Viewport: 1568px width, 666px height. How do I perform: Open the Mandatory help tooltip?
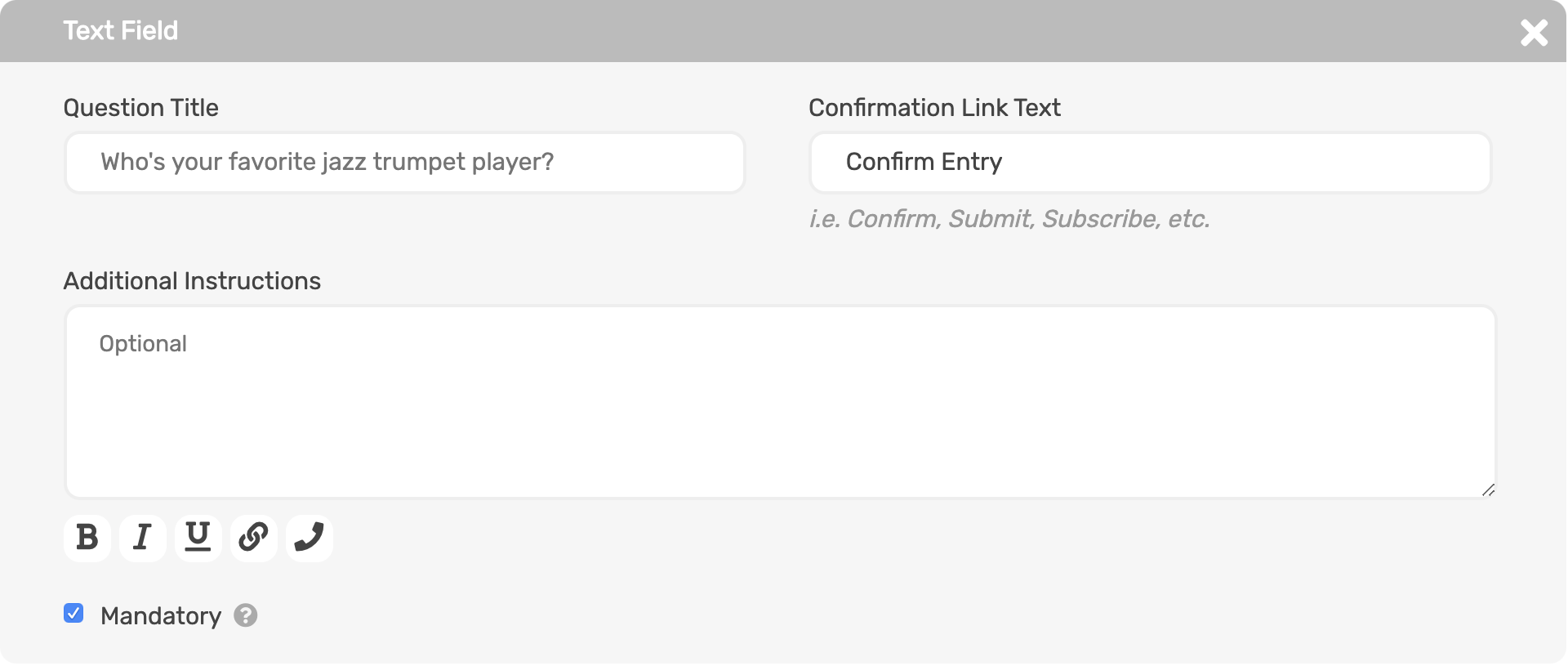(246, 615)
